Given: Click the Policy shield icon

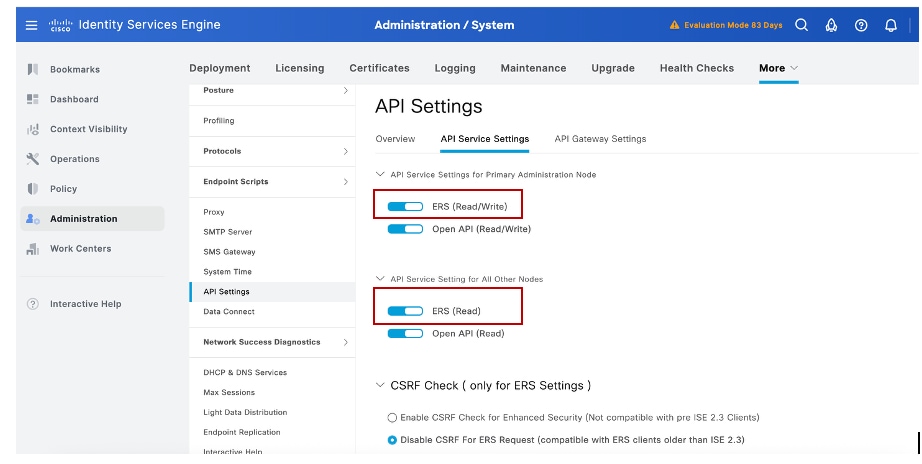Looking at the screenshot, I should 33,189.
